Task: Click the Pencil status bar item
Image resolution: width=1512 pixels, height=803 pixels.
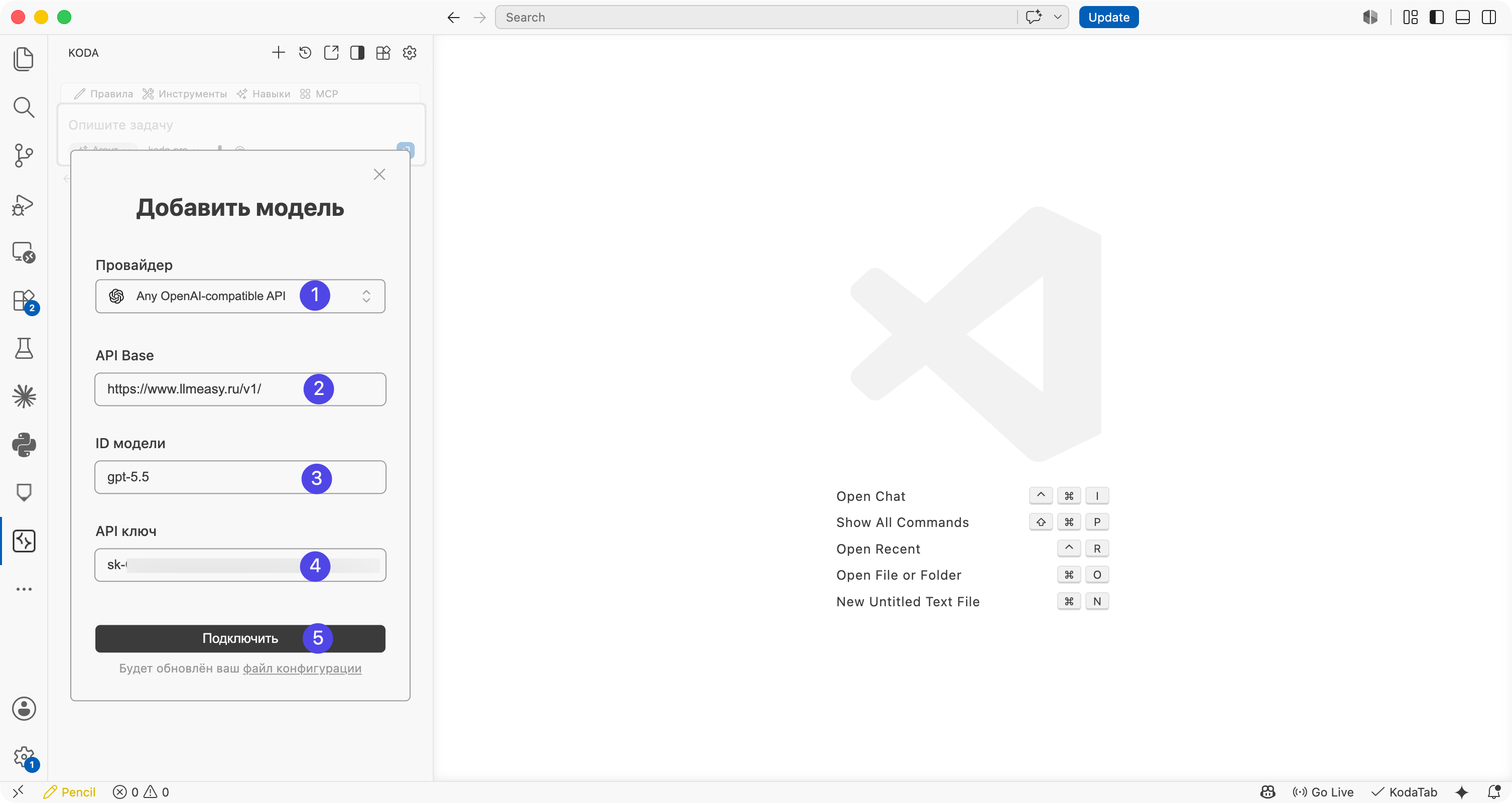Action: 69,792
